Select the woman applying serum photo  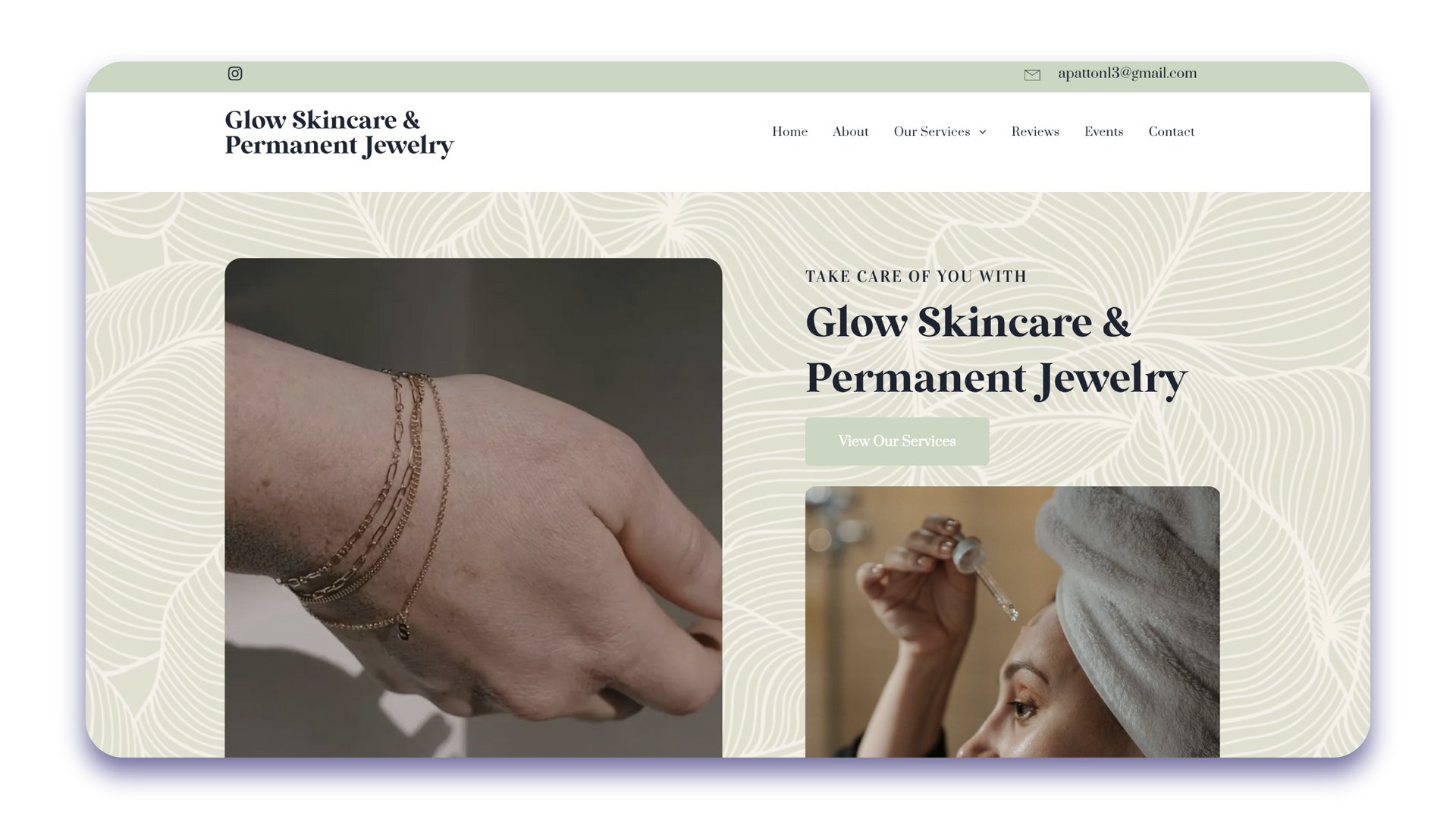1012,622
